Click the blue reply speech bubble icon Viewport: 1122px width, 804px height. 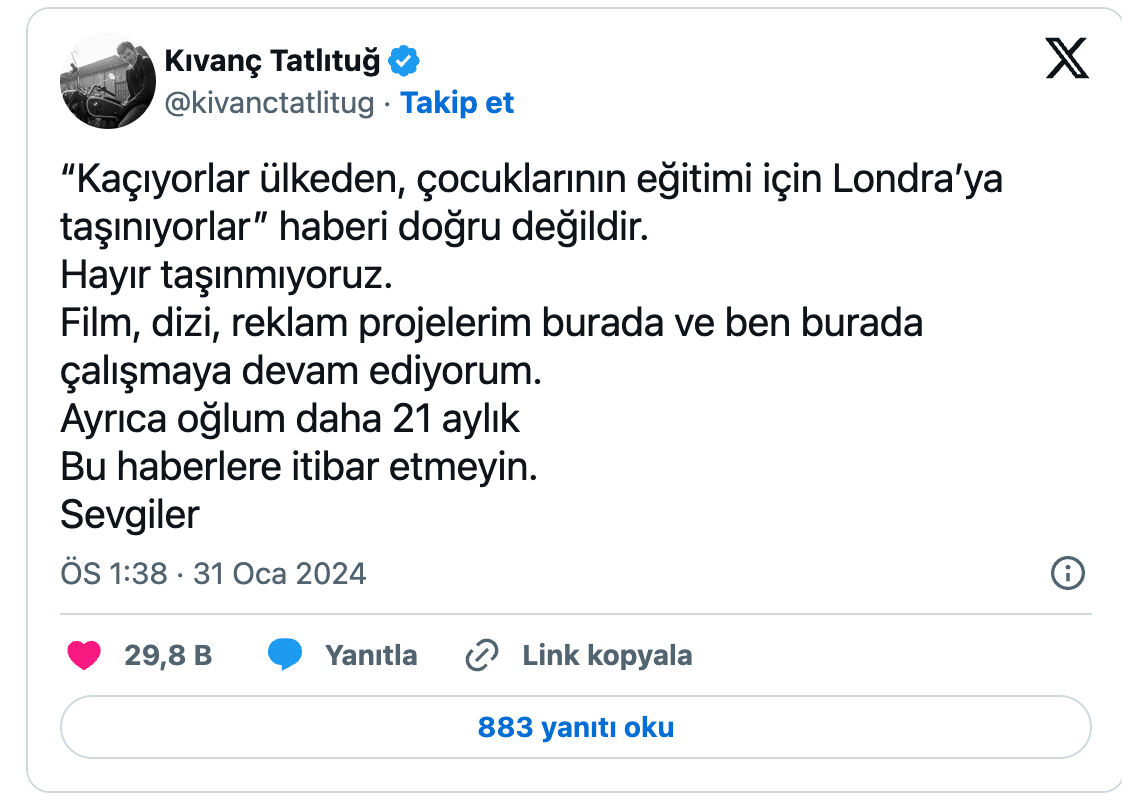coord(286,655)
